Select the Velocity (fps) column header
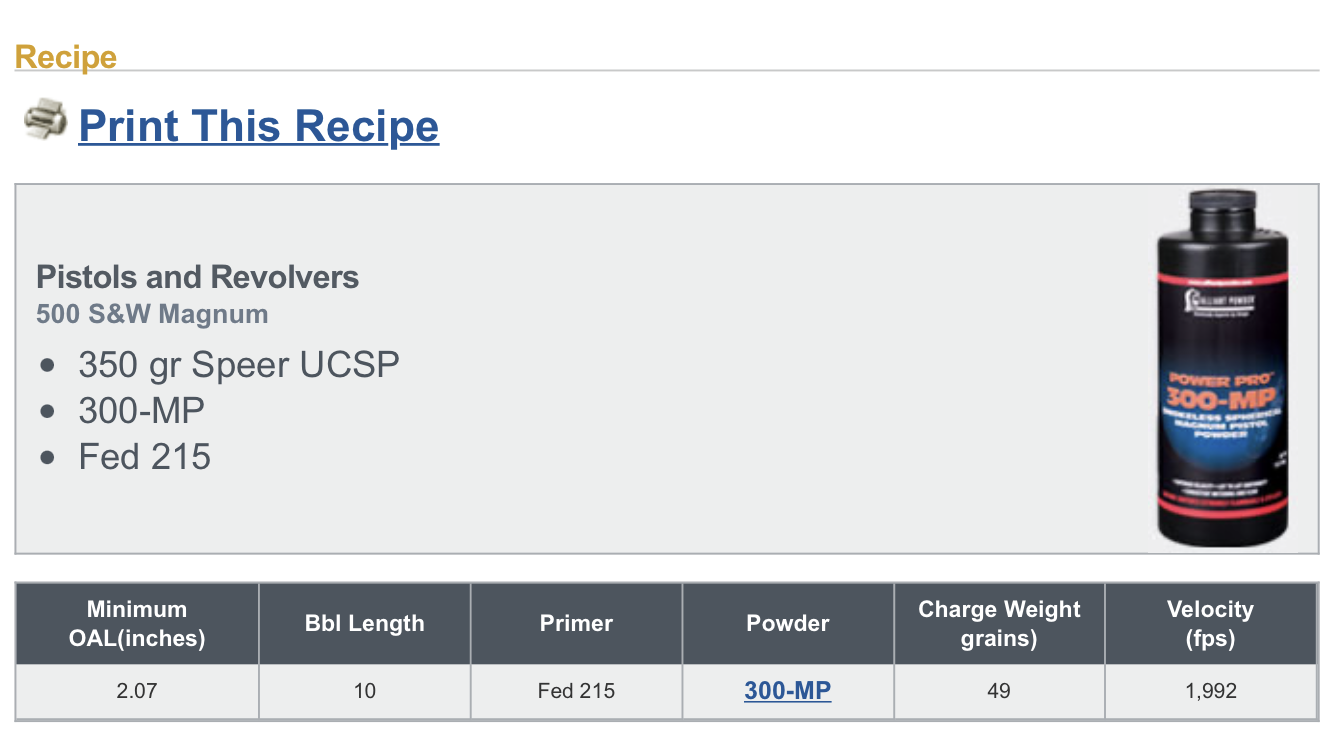 pos(1210,623)
